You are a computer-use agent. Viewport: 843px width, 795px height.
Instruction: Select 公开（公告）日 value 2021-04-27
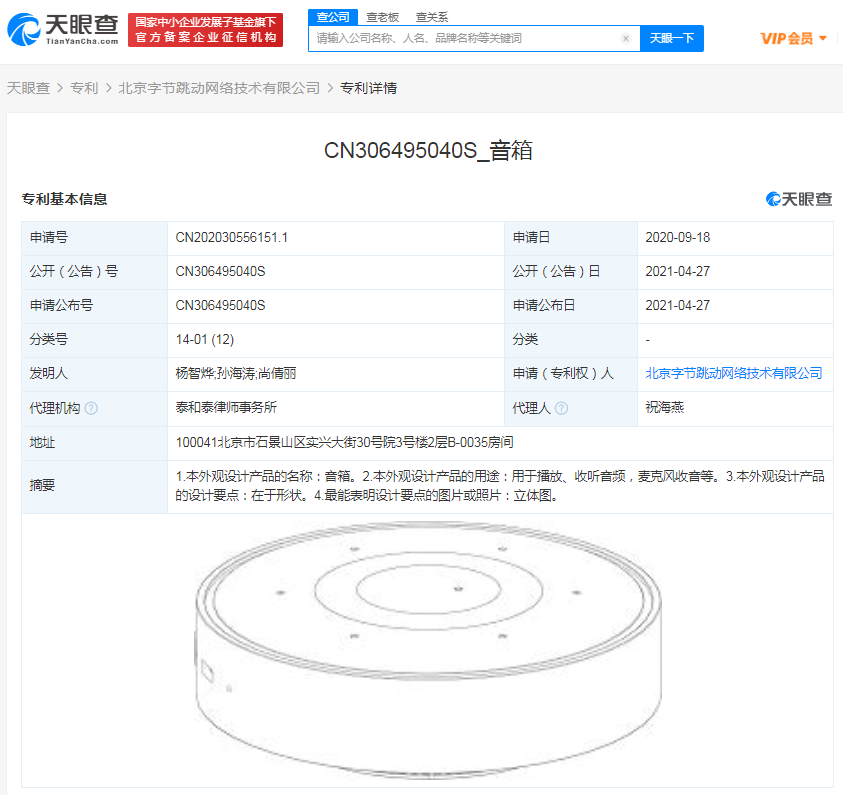tap(677, 271)
